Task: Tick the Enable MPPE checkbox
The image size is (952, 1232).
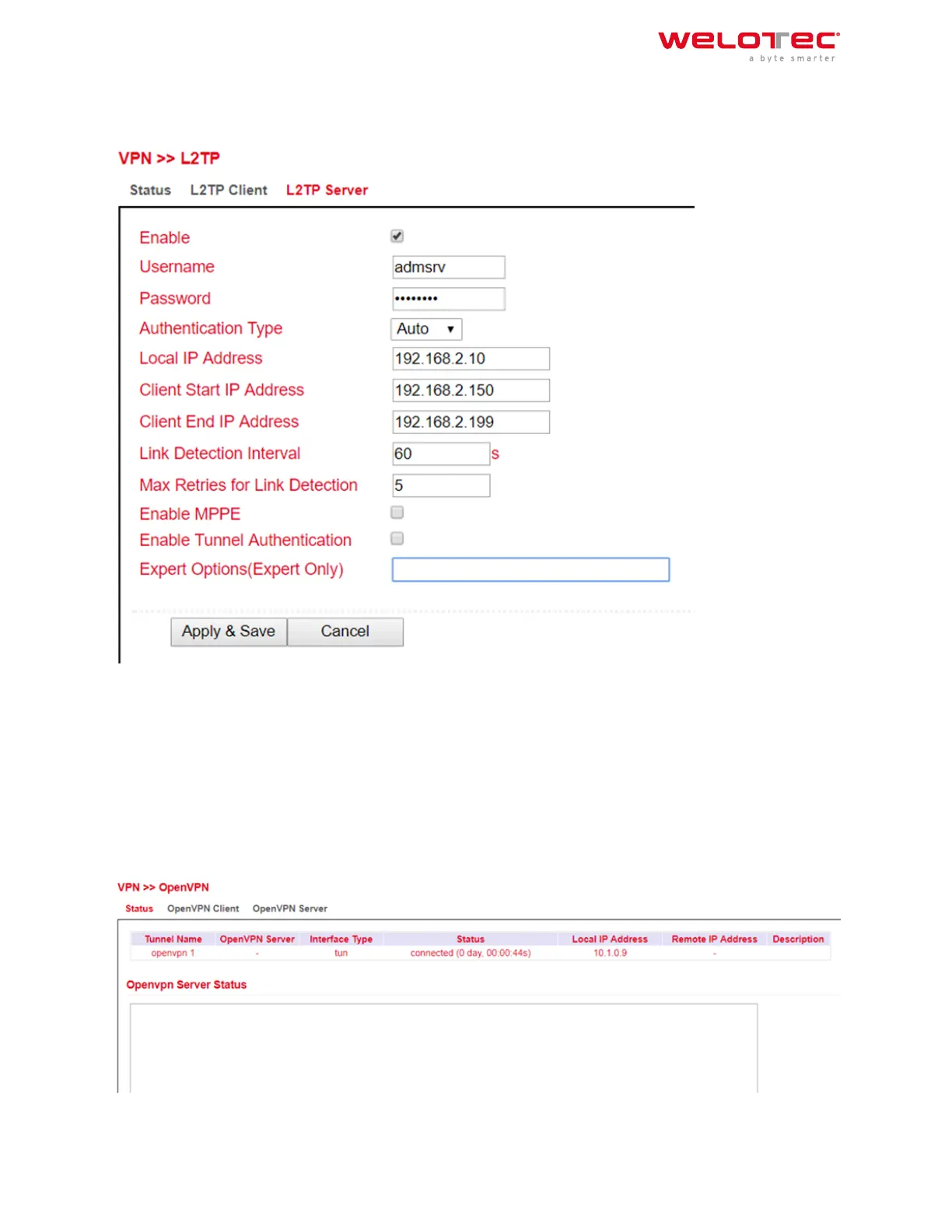Action: point(397,513)
